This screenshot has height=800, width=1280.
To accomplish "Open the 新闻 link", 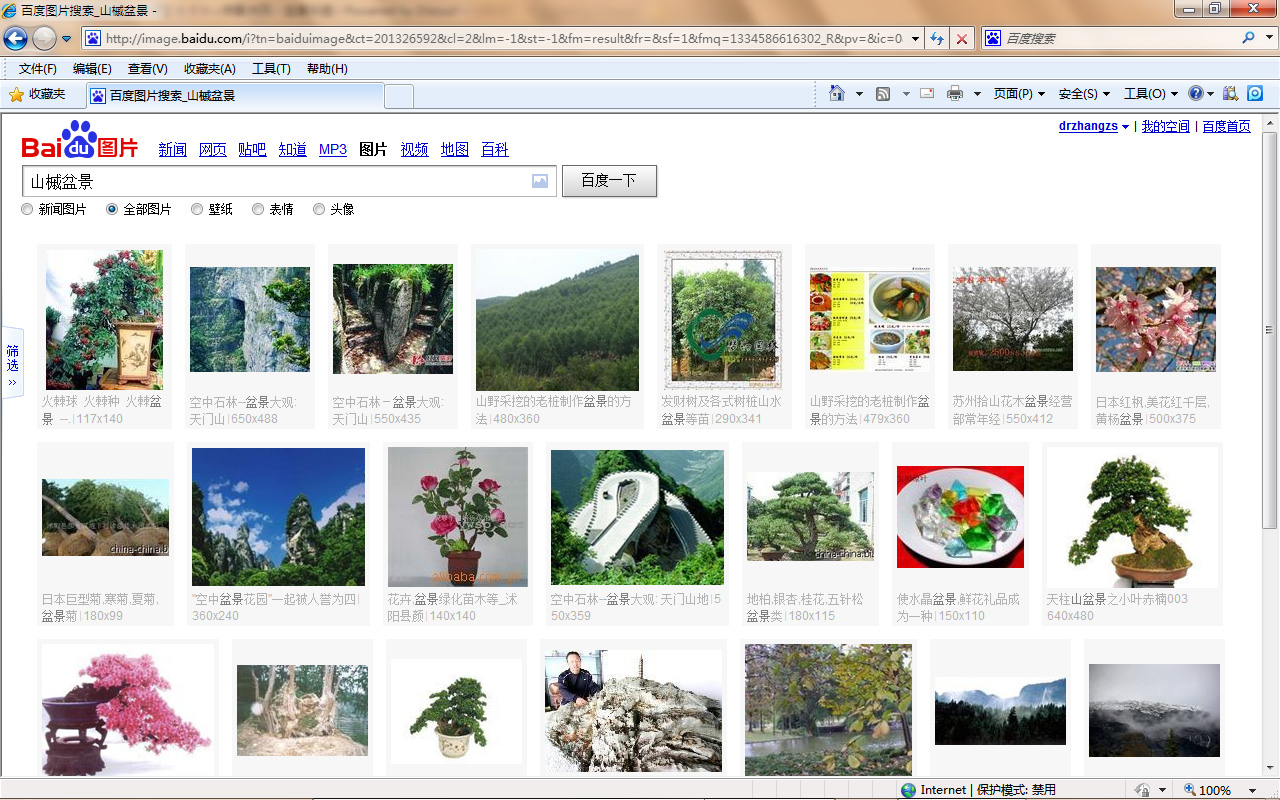I will (172, 150).
